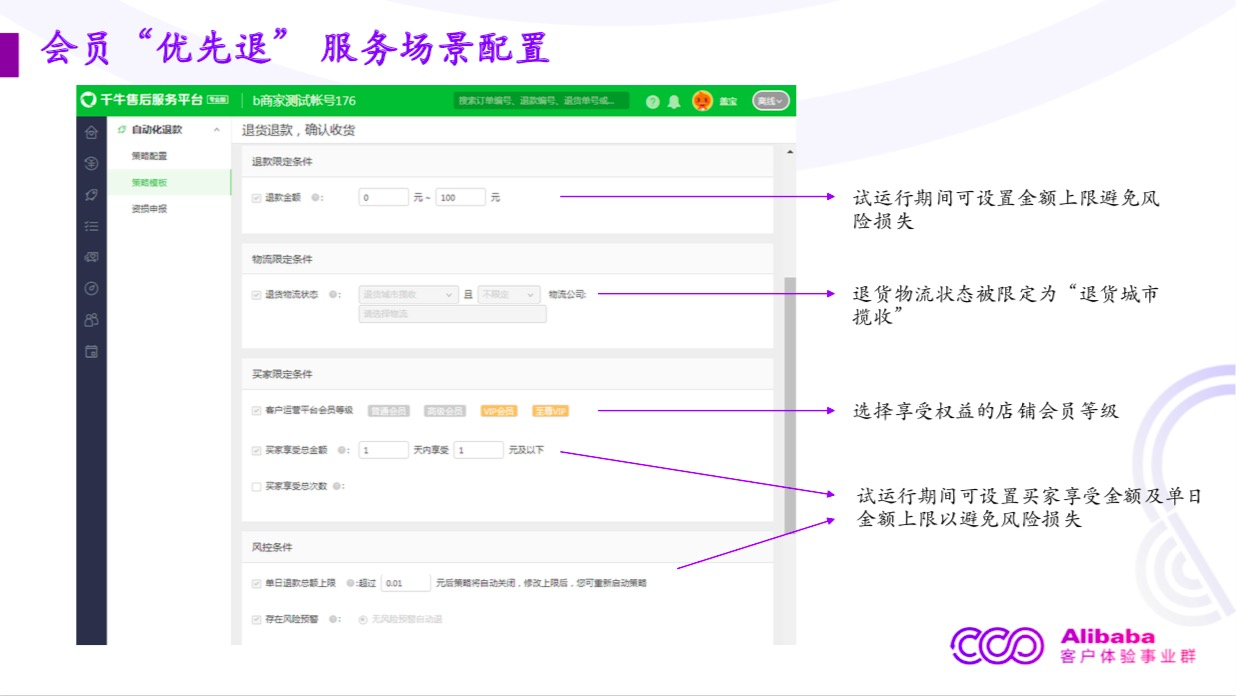Click the 物流限定条件 section heading
The image size is (1236, 696).
click(282, 259)
